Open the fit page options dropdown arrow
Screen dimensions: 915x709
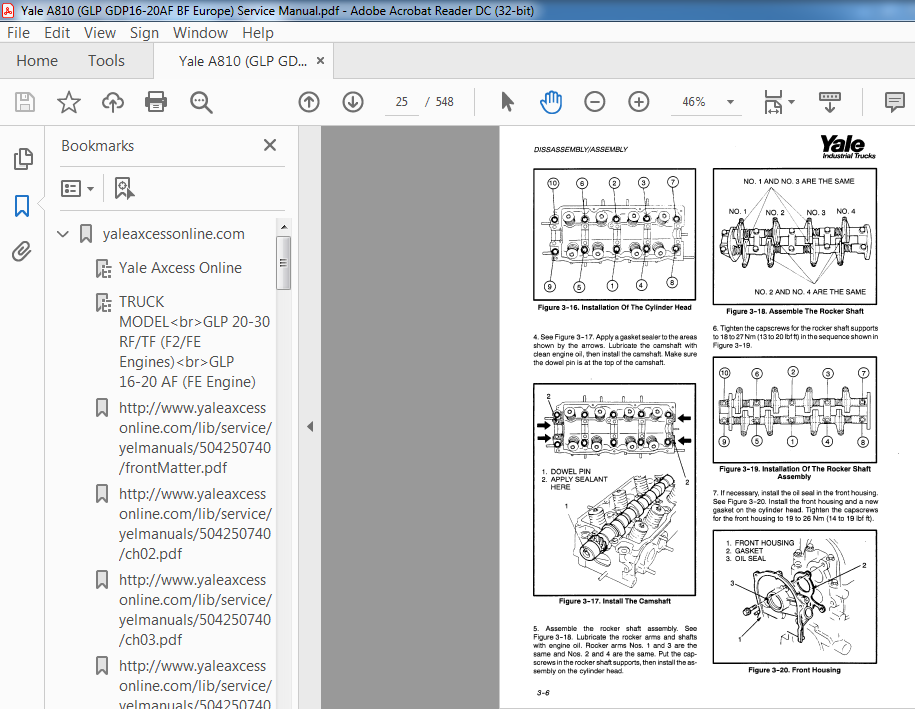[x=791, y=102]
